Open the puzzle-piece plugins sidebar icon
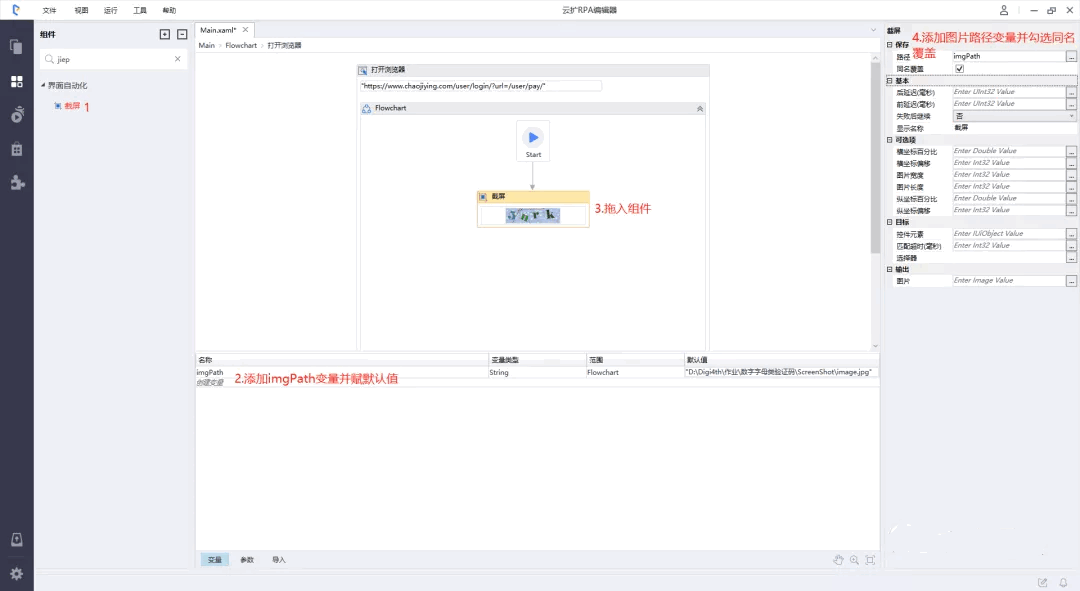This screenshot has width=1080, height=591. (x=16, y=182)
